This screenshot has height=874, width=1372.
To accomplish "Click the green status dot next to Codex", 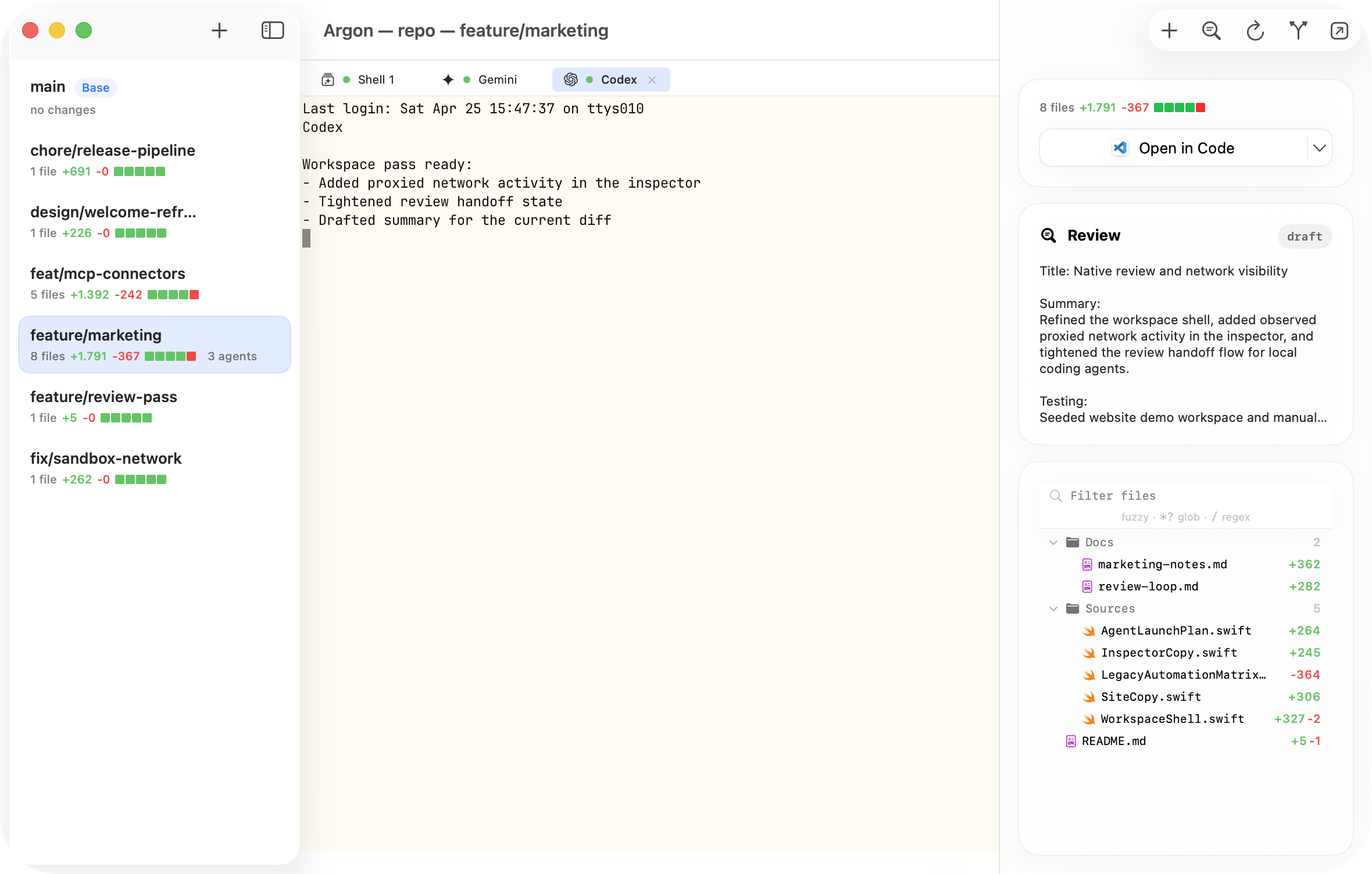I will [589, 80].
